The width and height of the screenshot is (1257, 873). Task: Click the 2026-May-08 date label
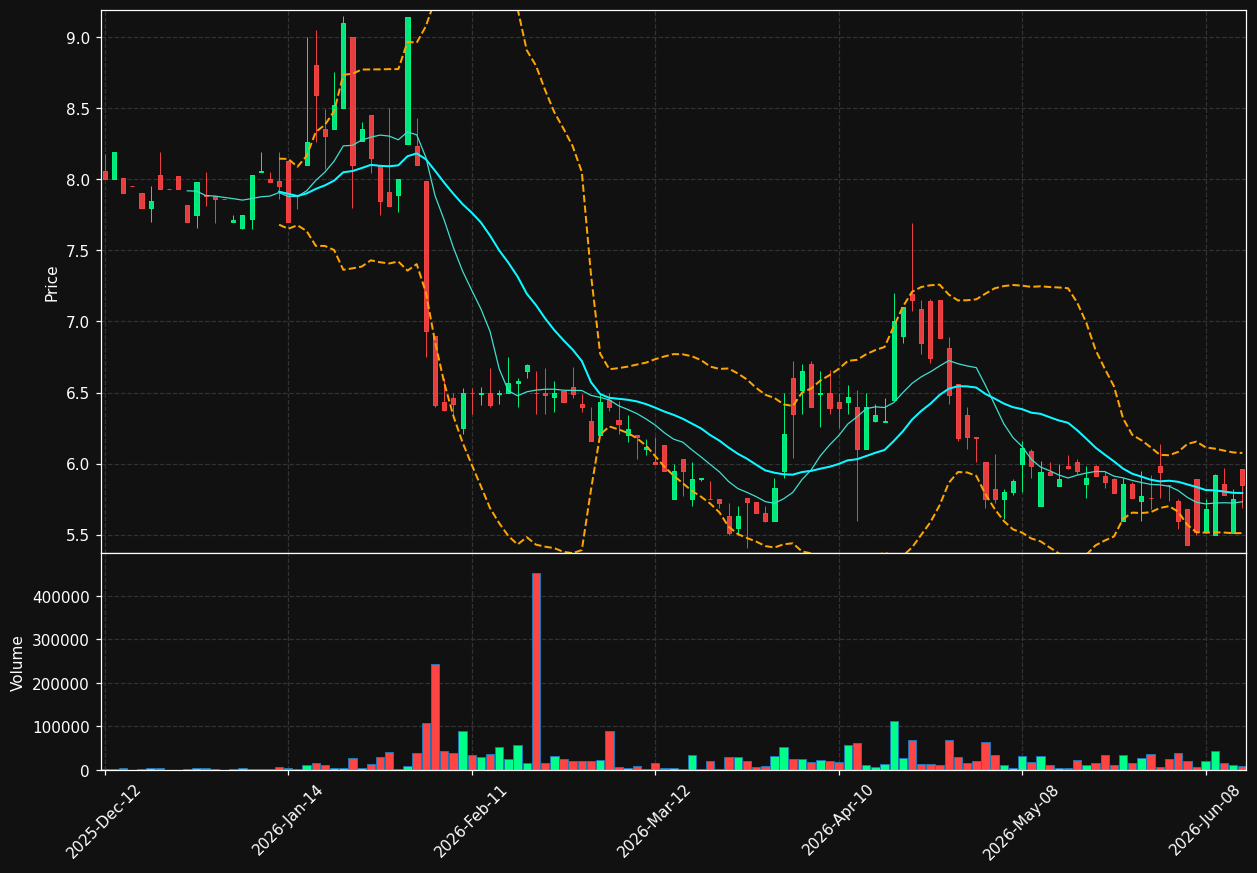1021,821
